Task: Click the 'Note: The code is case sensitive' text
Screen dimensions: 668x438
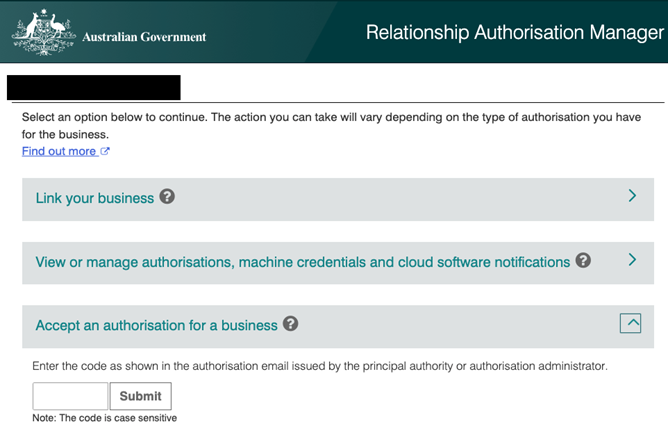Action: (104, 418)
